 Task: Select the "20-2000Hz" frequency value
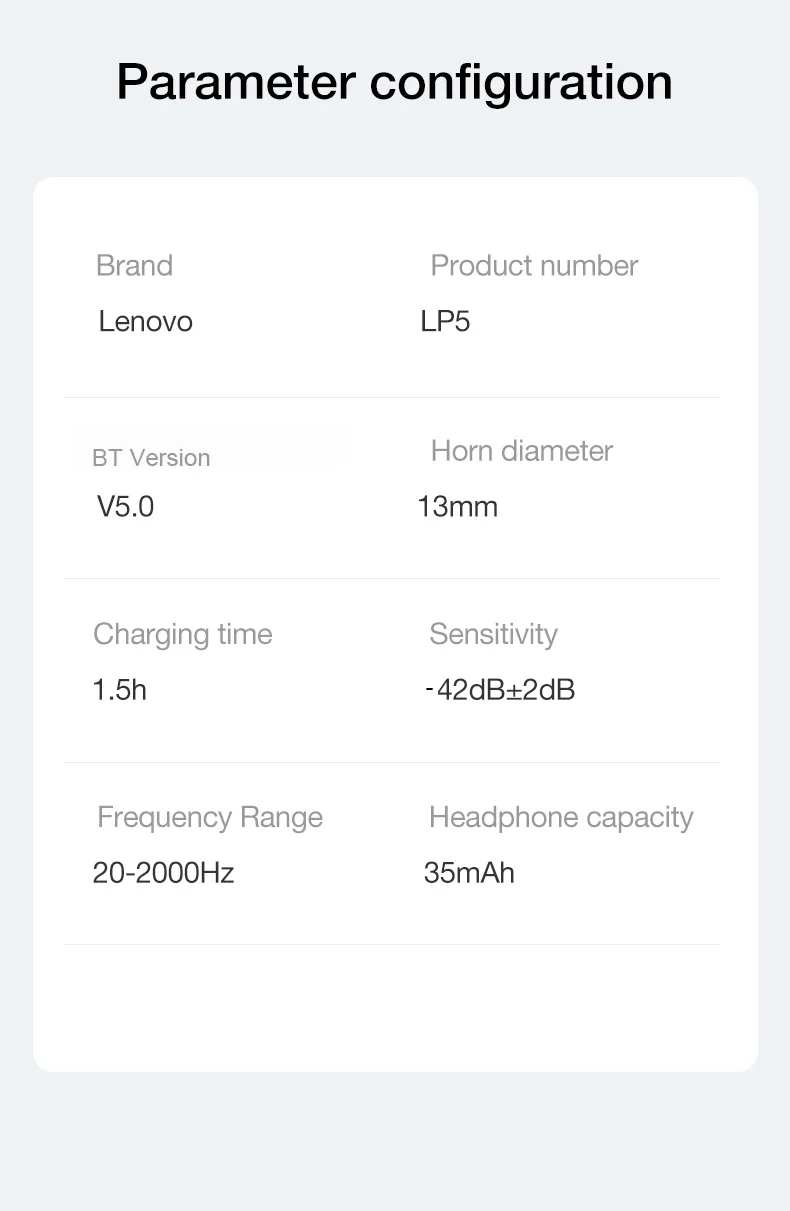tap(163, 873)
